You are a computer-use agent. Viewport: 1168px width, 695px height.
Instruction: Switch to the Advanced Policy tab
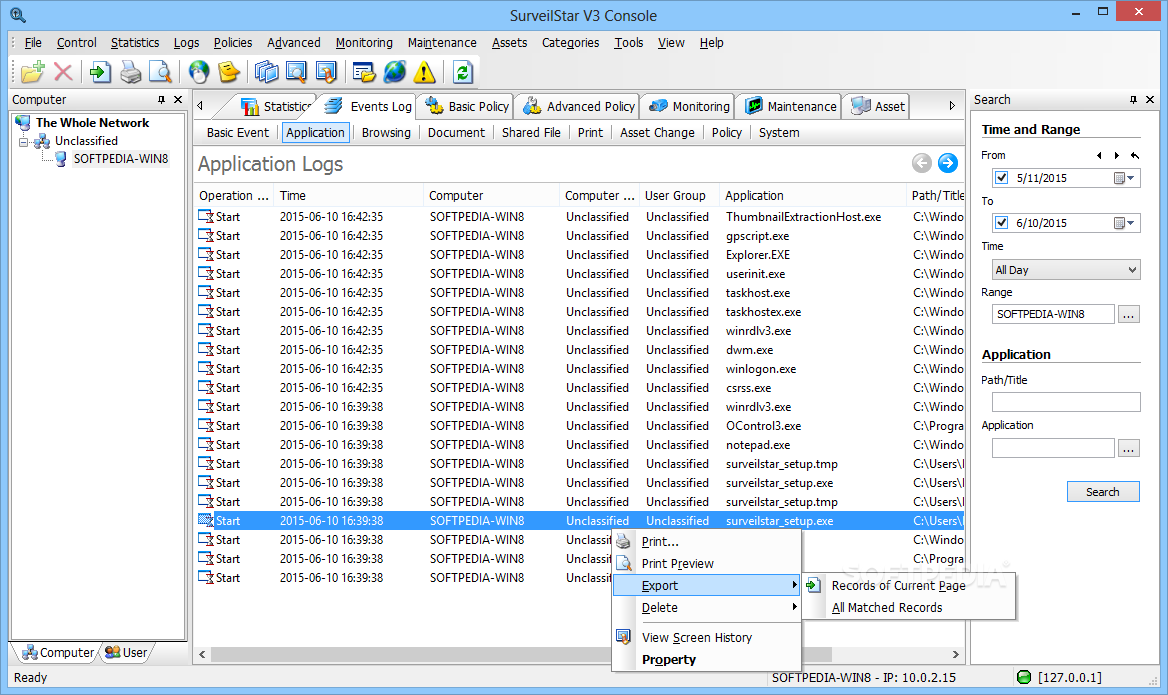pos(579,107)
